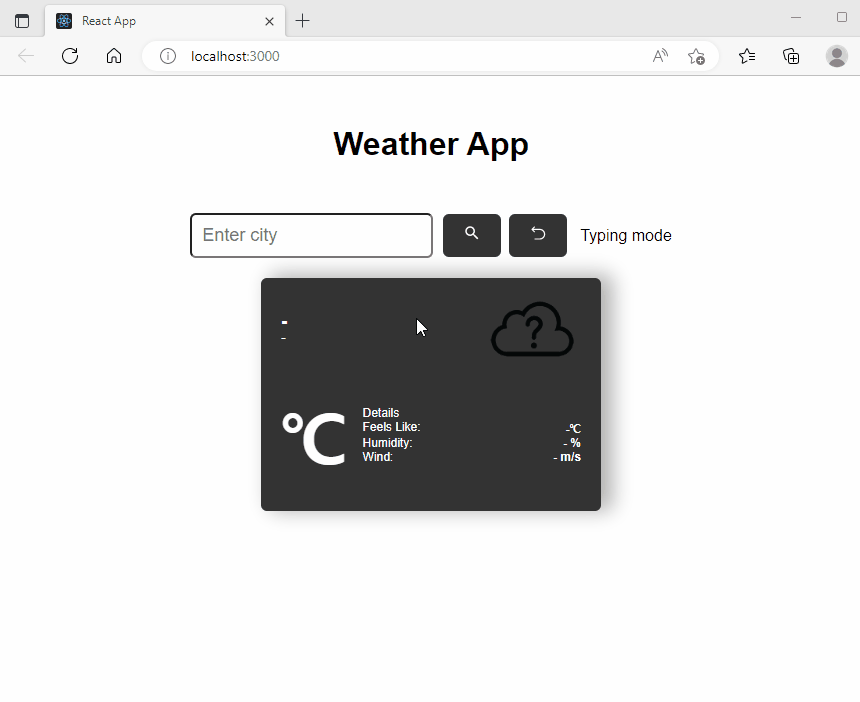Click the back navigation arrow
860x702 pixels.
26,56
